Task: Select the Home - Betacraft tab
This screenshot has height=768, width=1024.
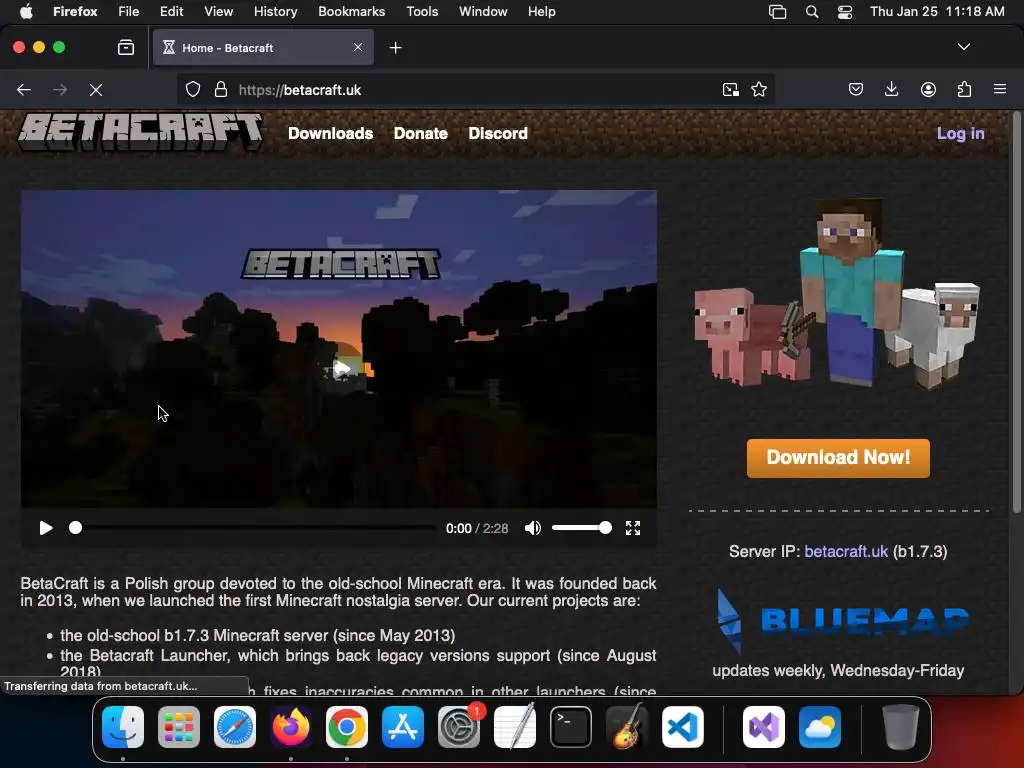Action: [263, 47]
